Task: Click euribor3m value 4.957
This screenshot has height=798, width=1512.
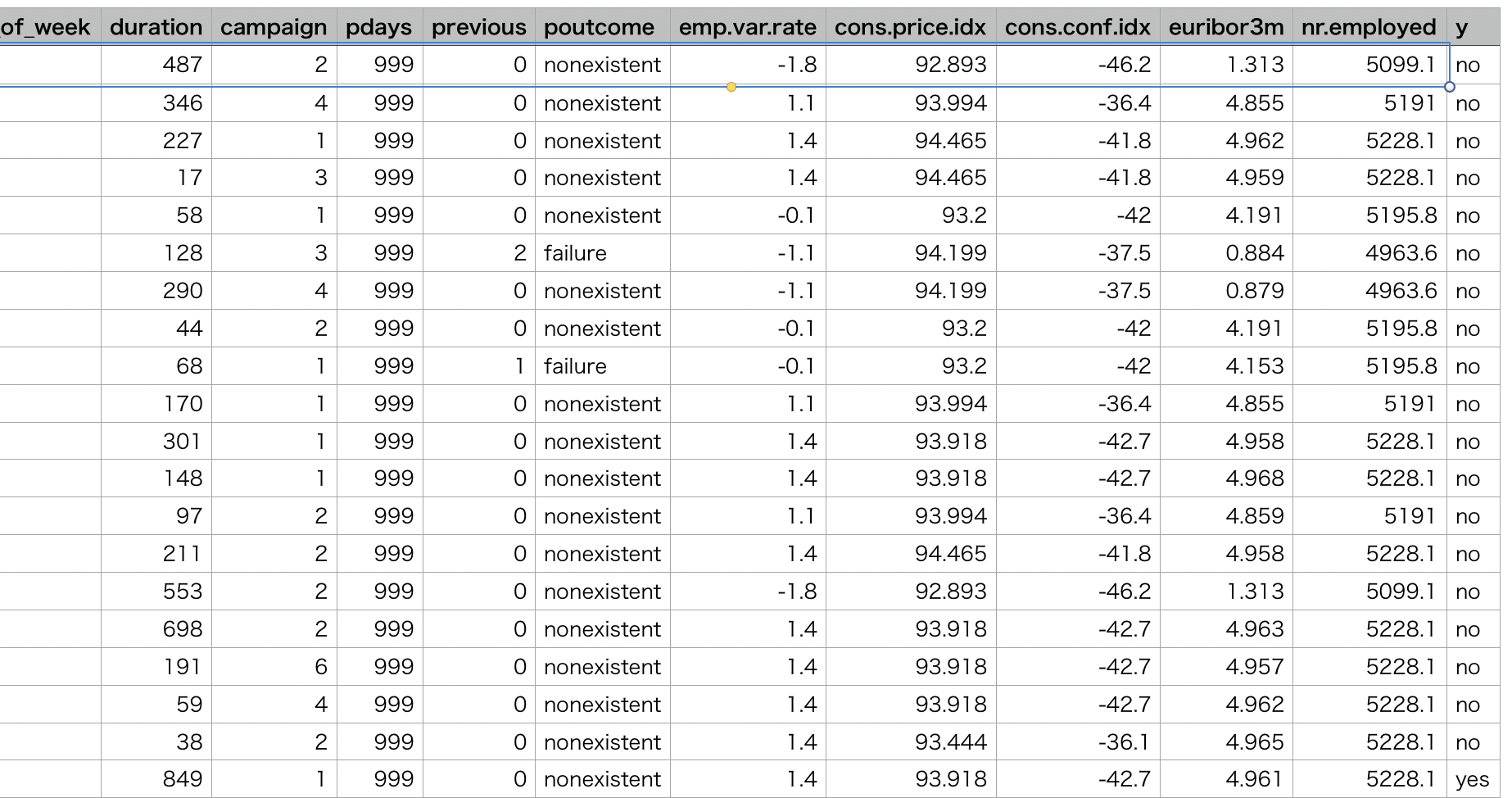Action: pyautogui.click(x=1226, y=667)
